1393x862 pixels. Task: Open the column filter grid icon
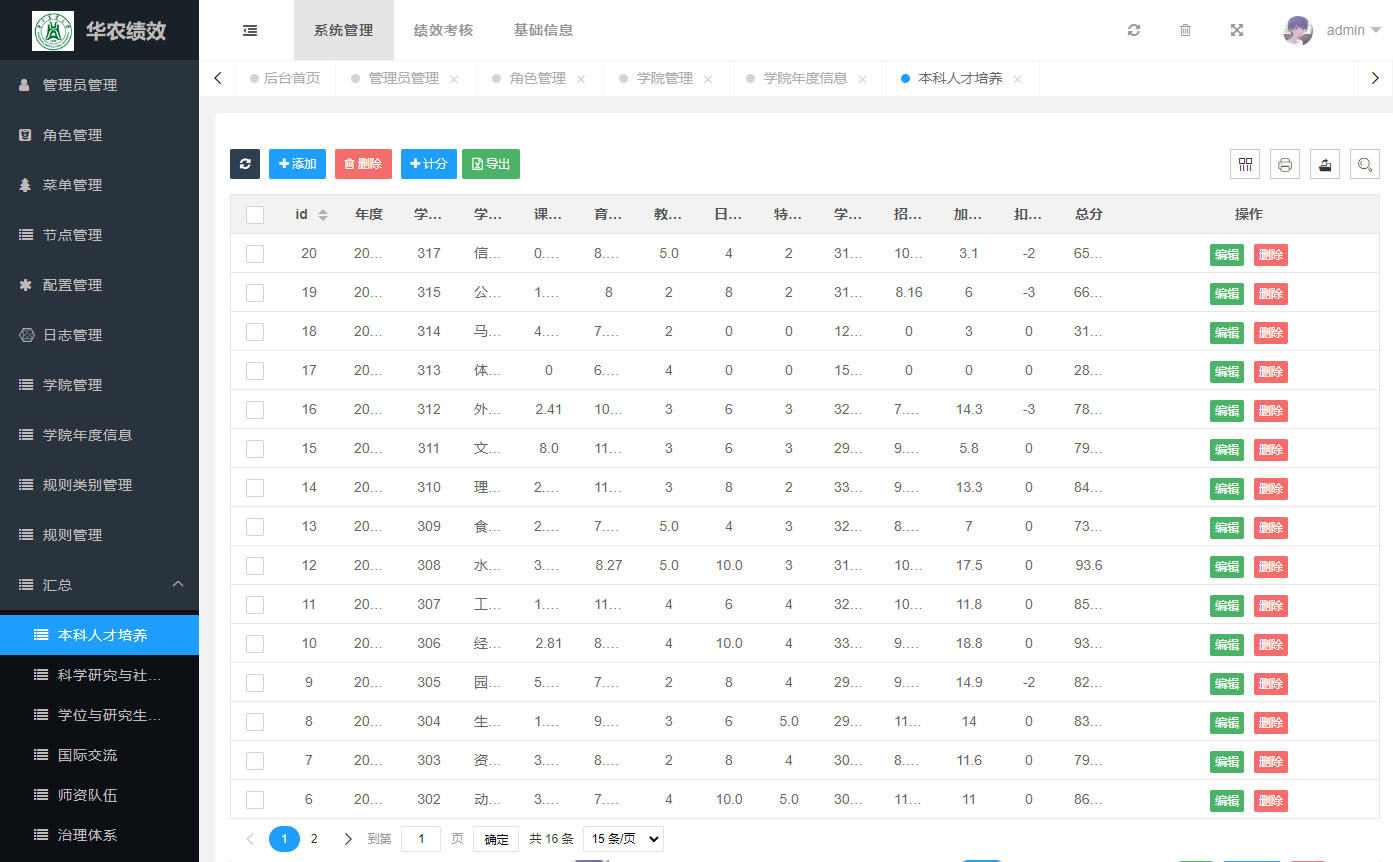[1245, 165]
